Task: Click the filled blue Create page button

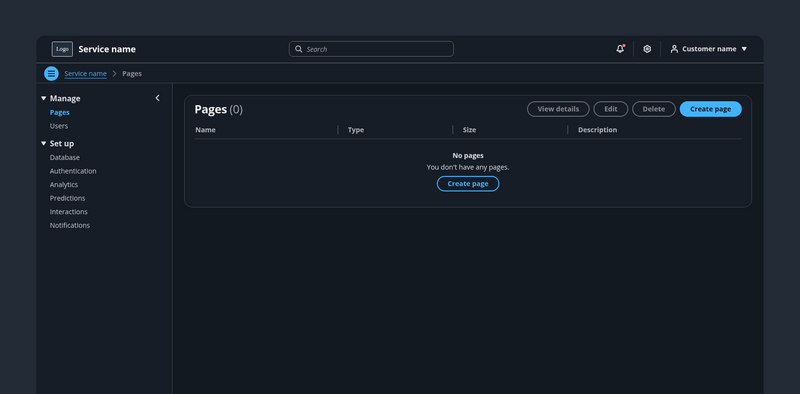Action: (x=710, y=109)
